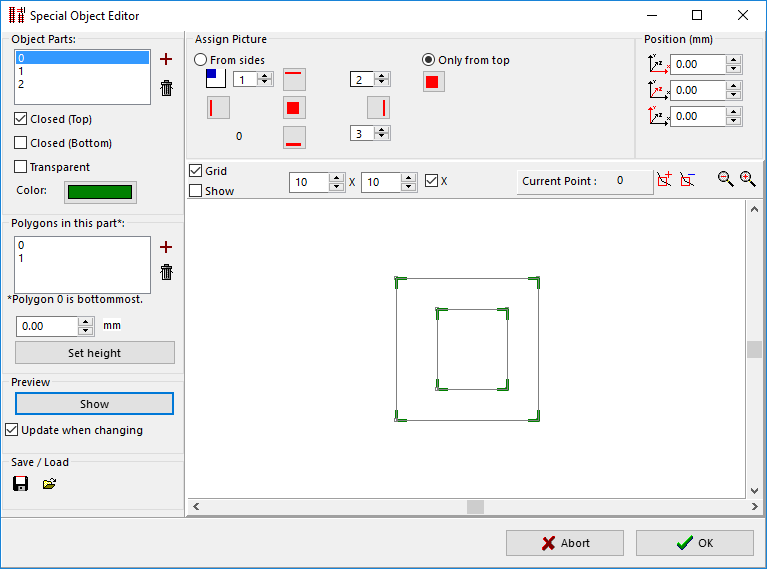Click the Show preview button
The height and width of the screenshot is (569, 767).
click(x=94, y=404)
